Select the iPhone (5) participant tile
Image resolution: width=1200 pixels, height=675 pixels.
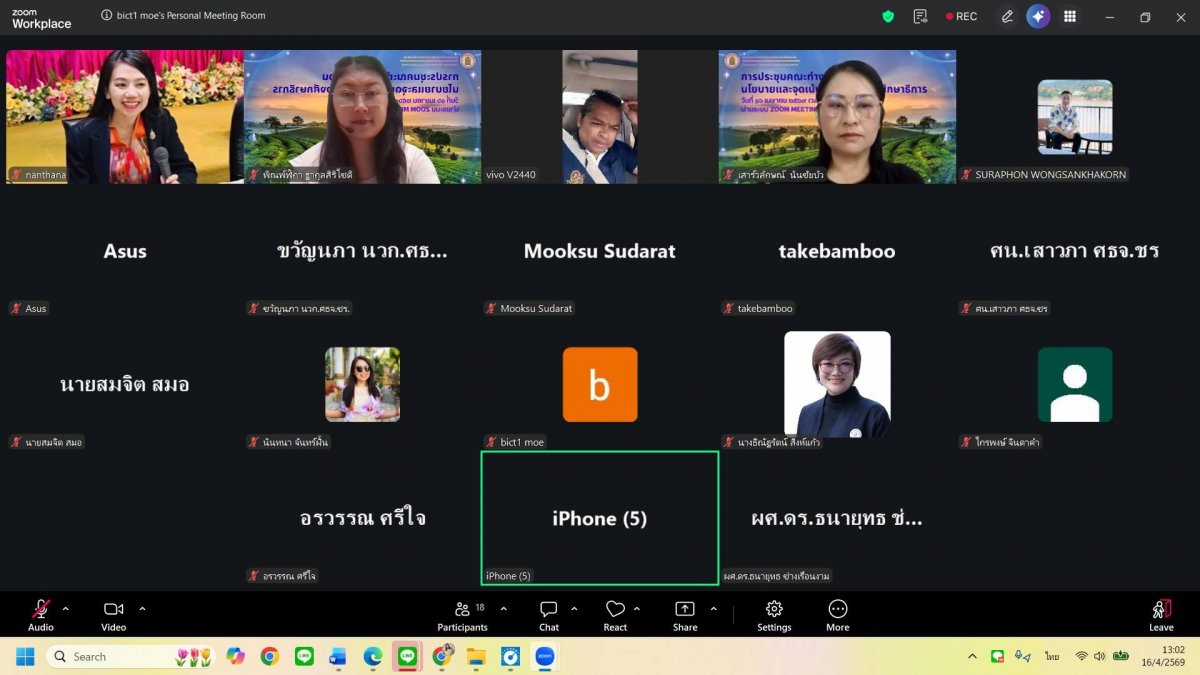point(600,518)
